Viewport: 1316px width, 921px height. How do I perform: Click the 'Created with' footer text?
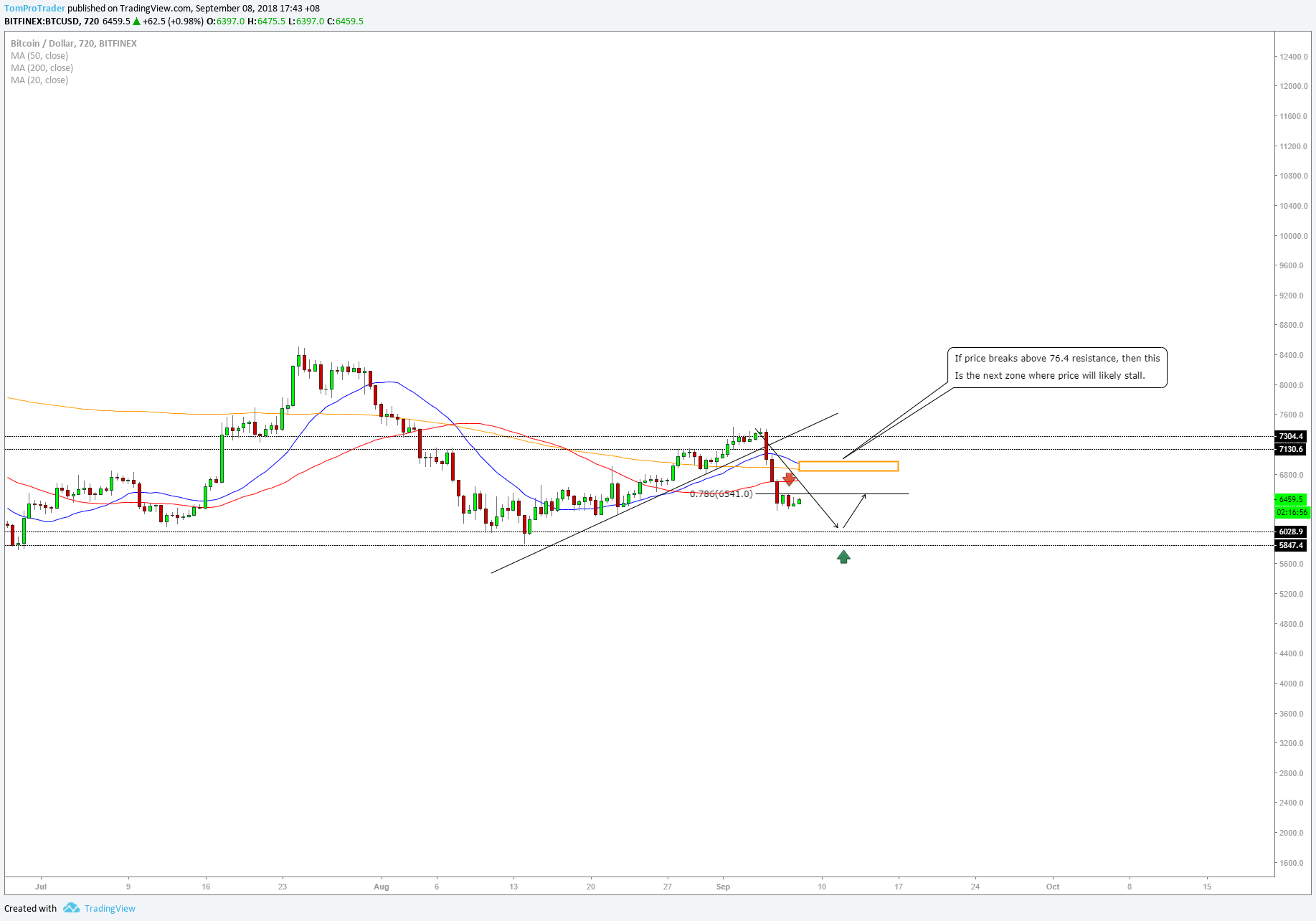tap(30, 908)
